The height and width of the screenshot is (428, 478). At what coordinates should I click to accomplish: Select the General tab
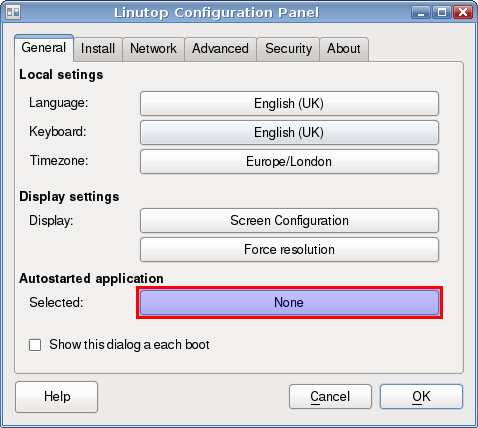44,48
